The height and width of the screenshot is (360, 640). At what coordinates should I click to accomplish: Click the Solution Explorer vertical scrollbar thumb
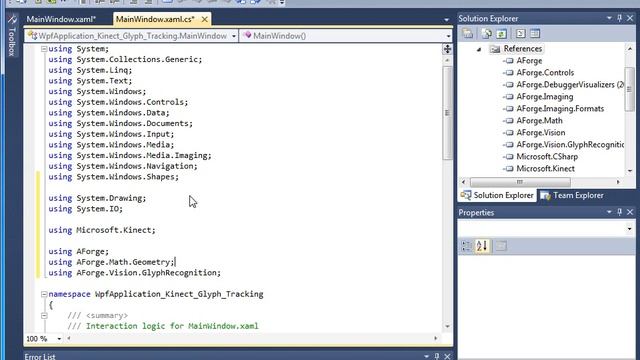click(x=629, y=89)
